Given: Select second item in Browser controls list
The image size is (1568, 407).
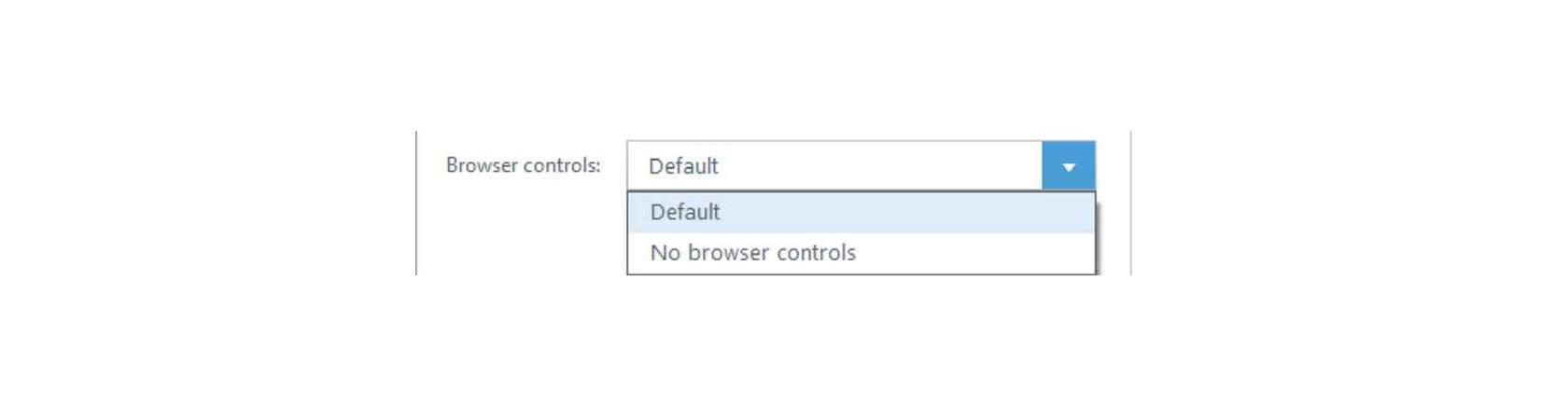Looking at the screenshot, I should point(861,253).
